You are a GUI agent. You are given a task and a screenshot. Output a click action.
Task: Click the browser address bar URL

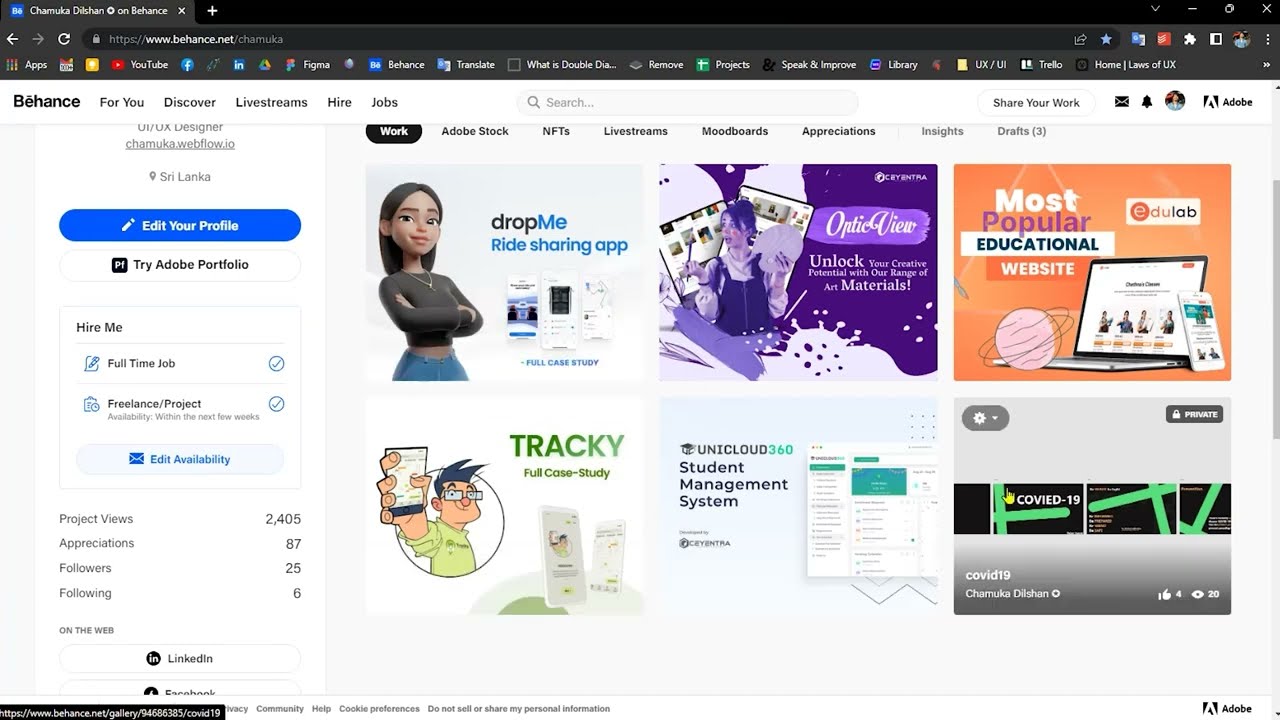coord(196,39)
